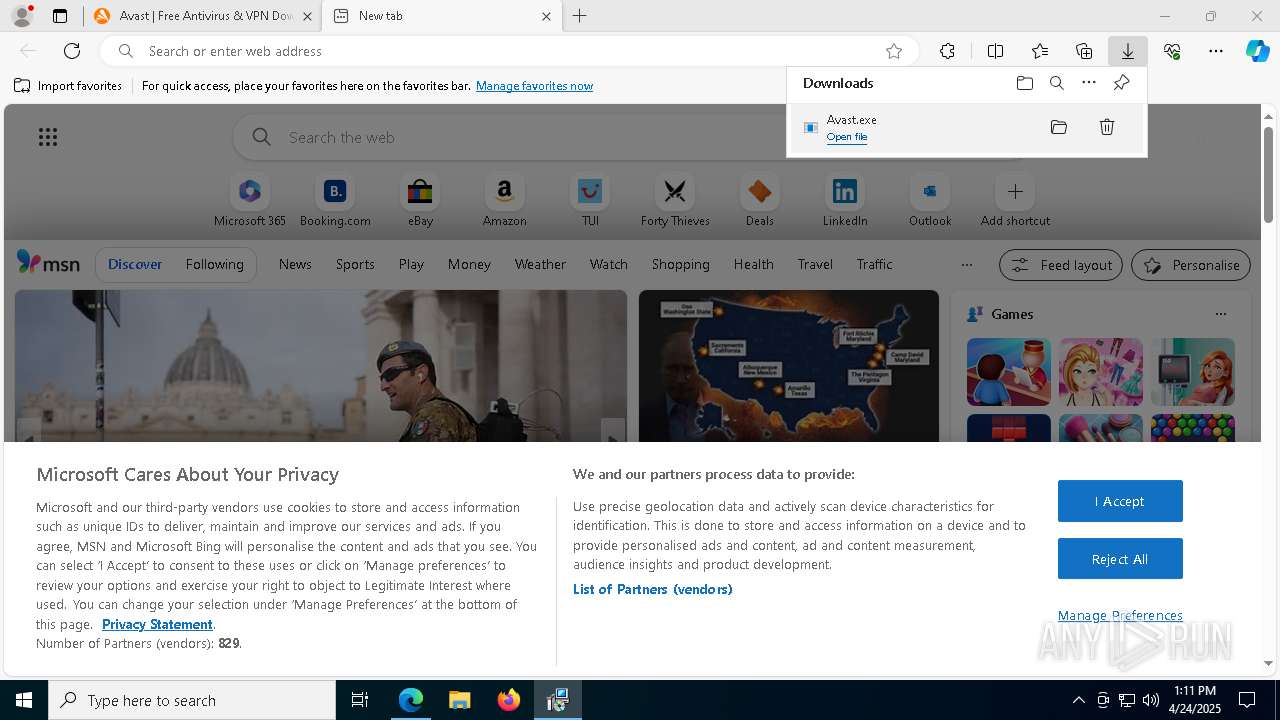Select the Following feed tab
Viewport: 1280px width, 720px height.
click(x=214, y=264)
